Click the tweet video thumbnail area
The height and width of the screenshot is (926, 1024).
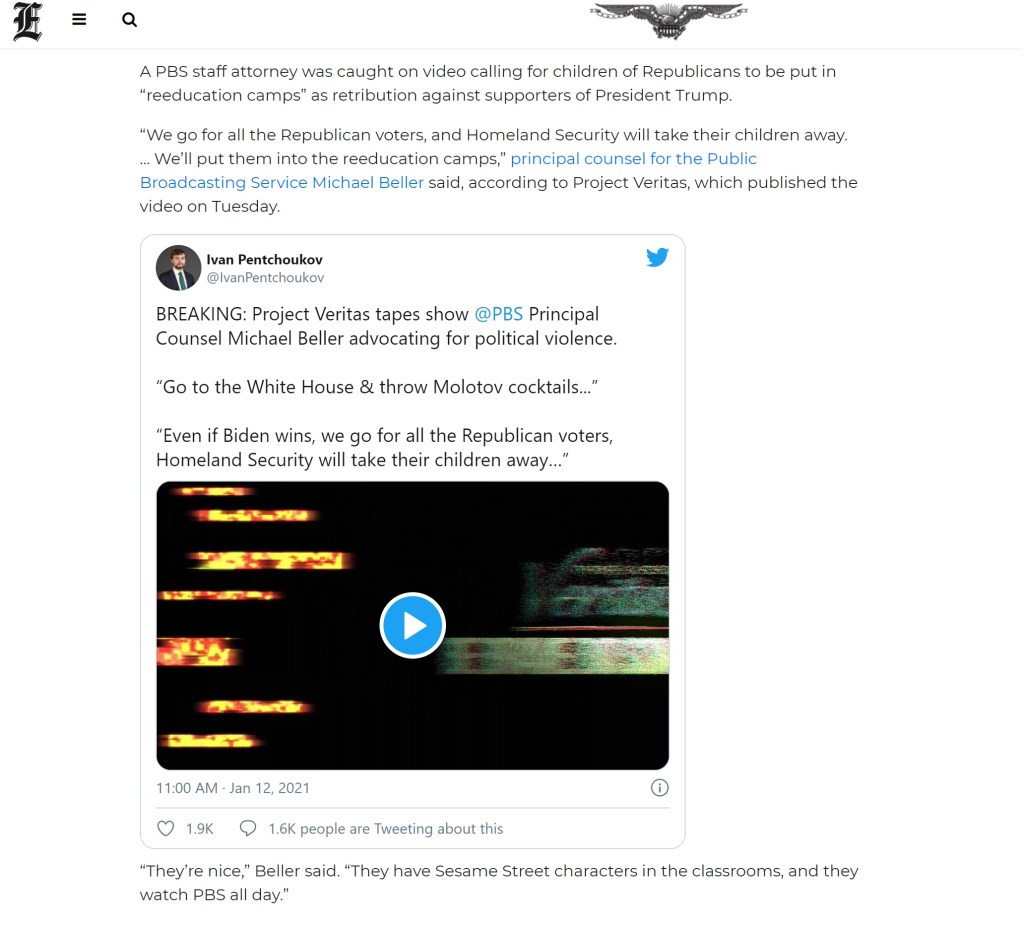click(x=413, y=626)
